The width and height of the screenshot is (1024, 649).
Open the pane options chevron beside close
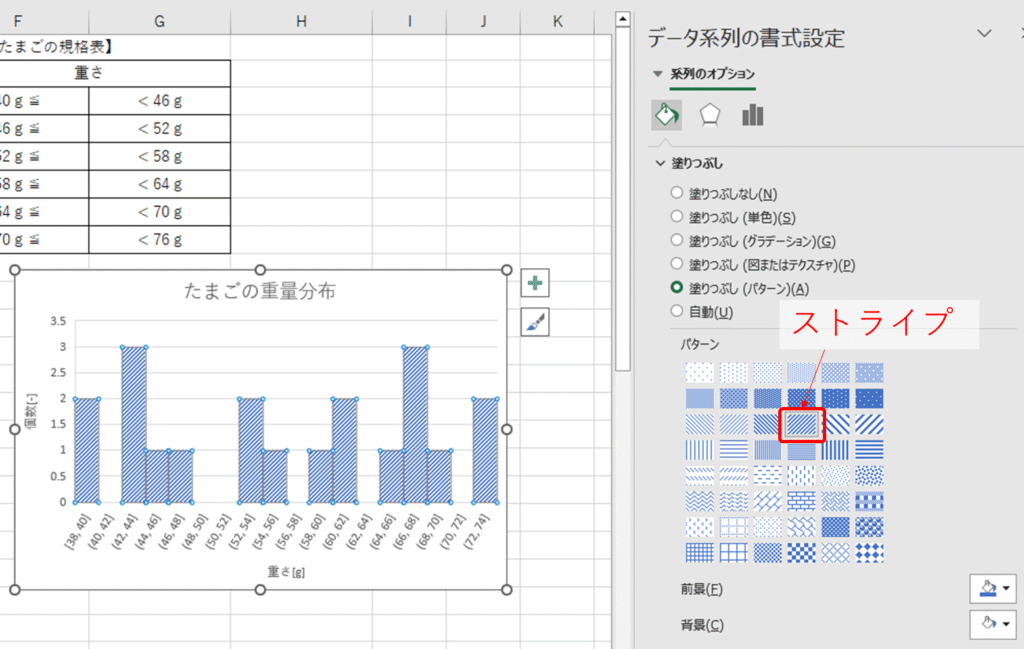(985, 34)
